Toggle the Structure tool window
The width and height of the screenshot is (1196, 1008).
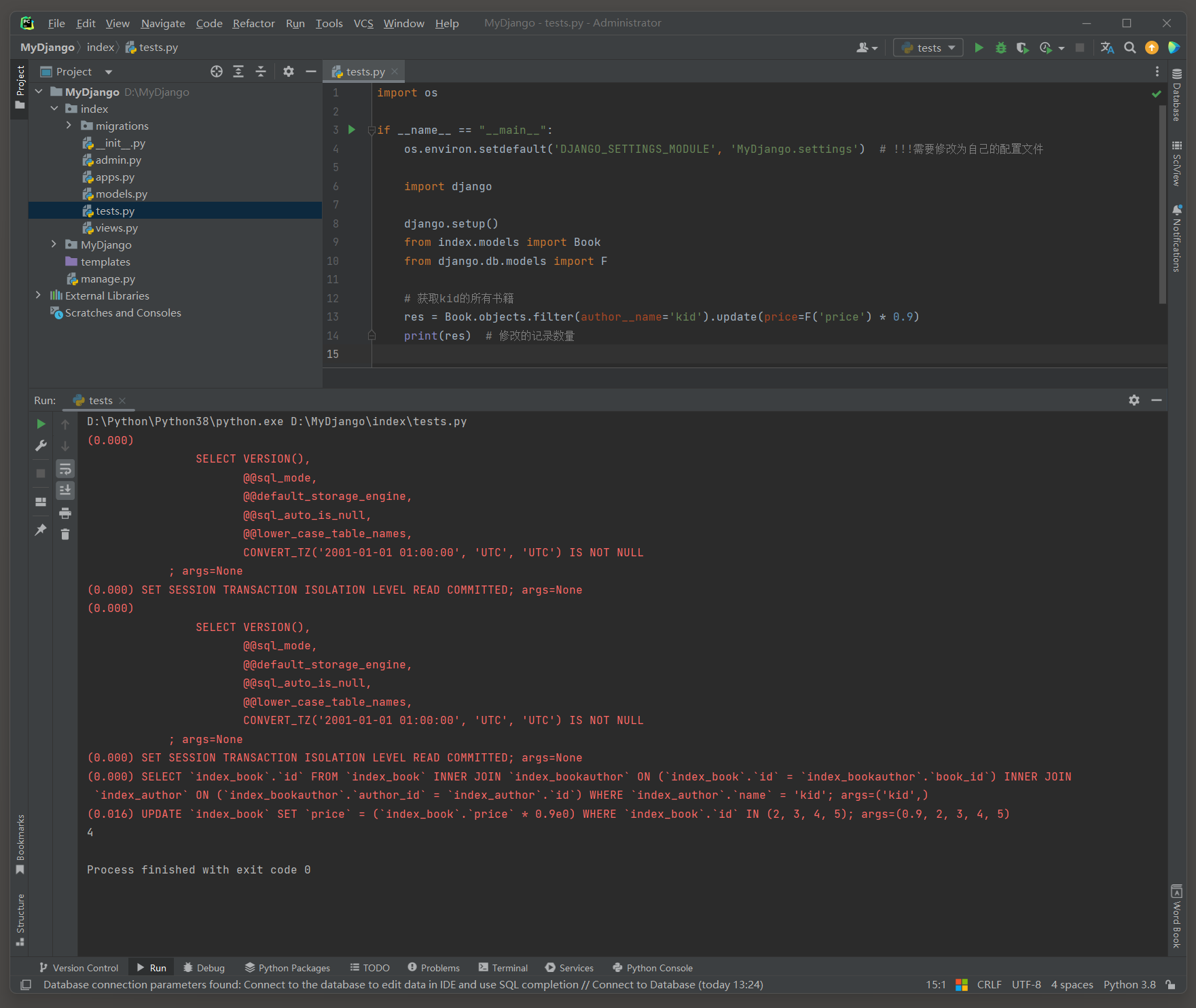pos(20,920)
